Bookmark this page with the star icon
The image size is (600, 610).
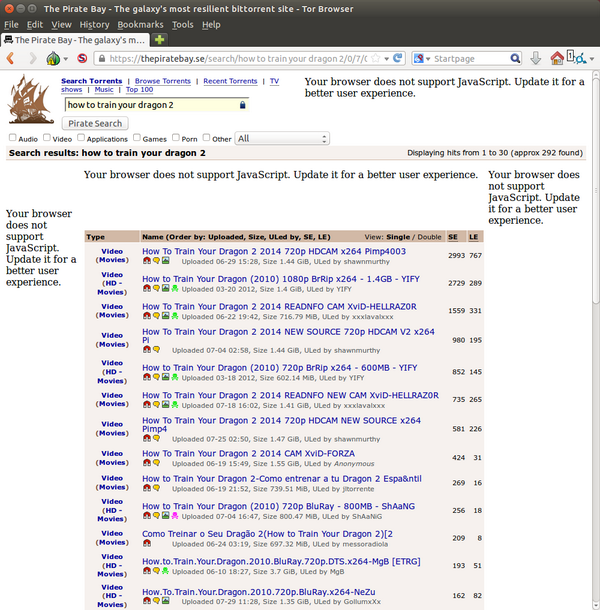(x=375, y=58)
